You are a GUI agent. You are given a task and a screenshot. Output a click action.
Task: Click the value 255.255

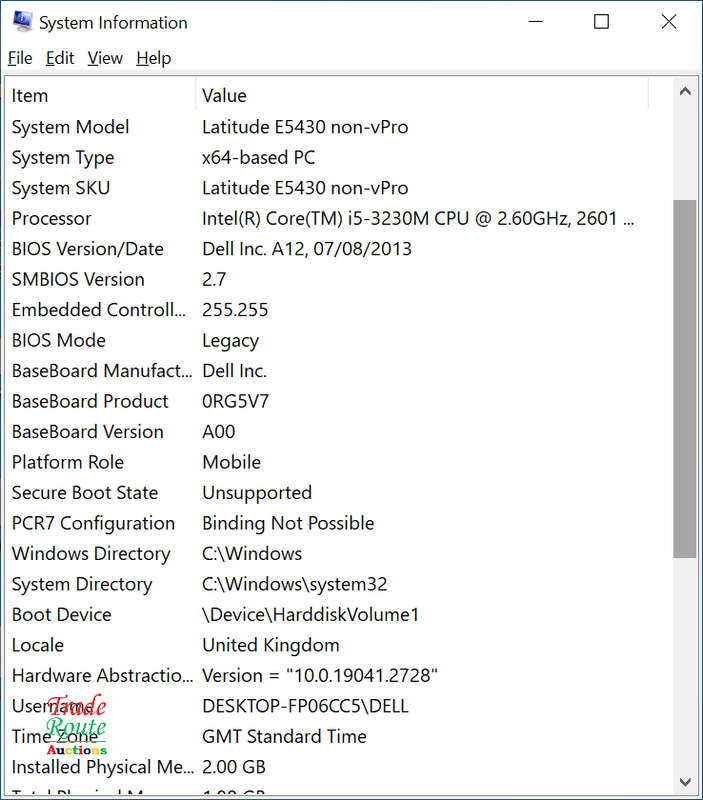pos(235,310)
